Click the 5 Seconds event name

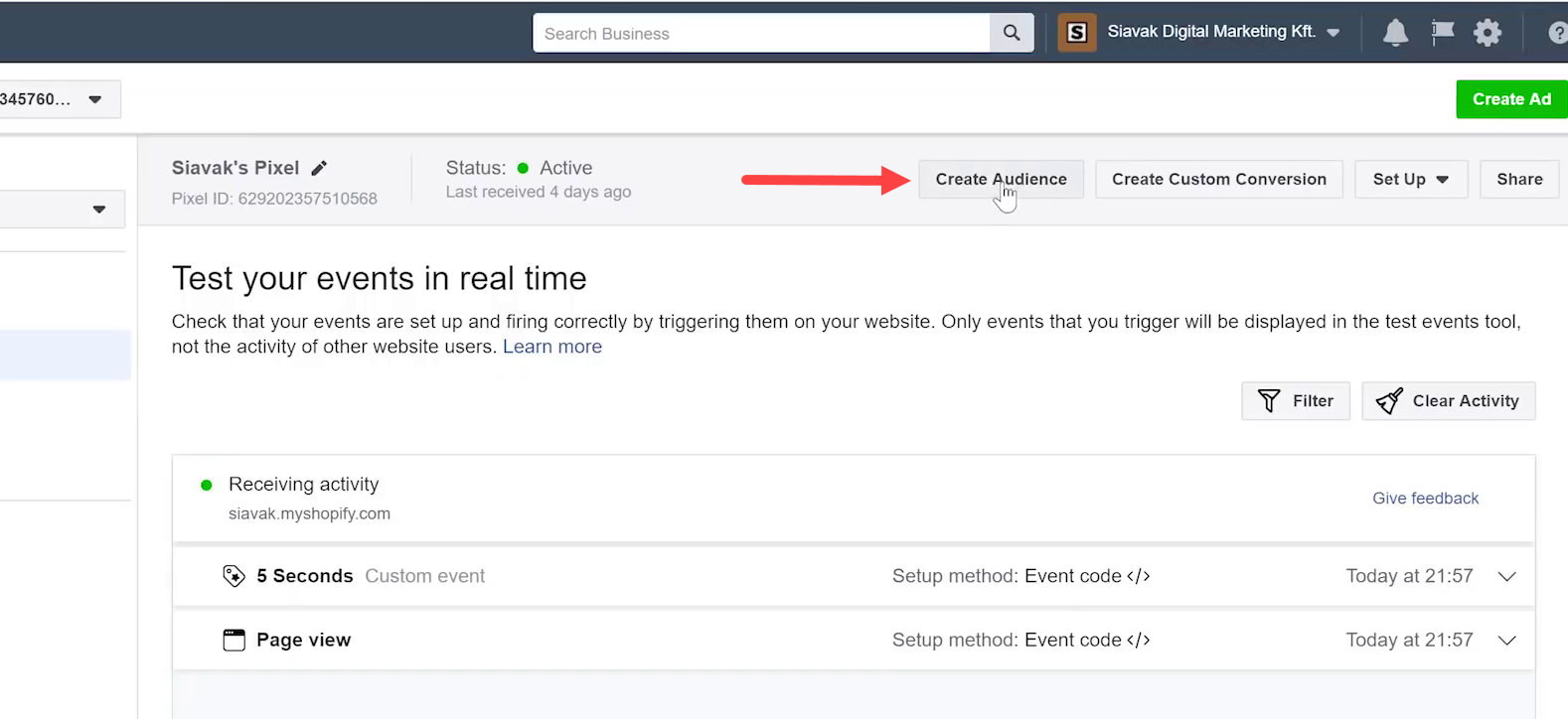[x=305, y=576]
